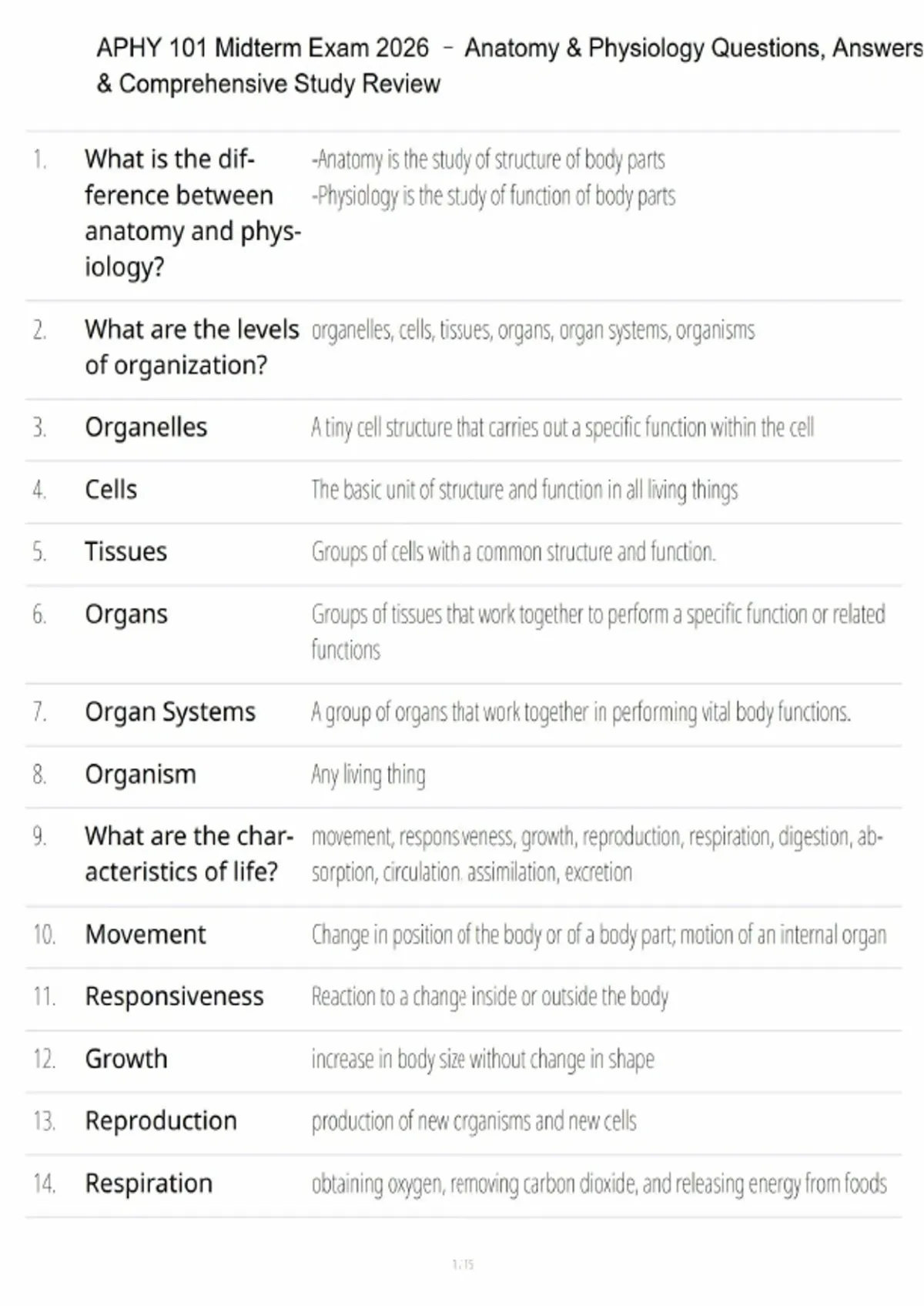Click the 'Any living thing' definition
924x1309 pixels.
pyautogui.click(x=368, y=775)
